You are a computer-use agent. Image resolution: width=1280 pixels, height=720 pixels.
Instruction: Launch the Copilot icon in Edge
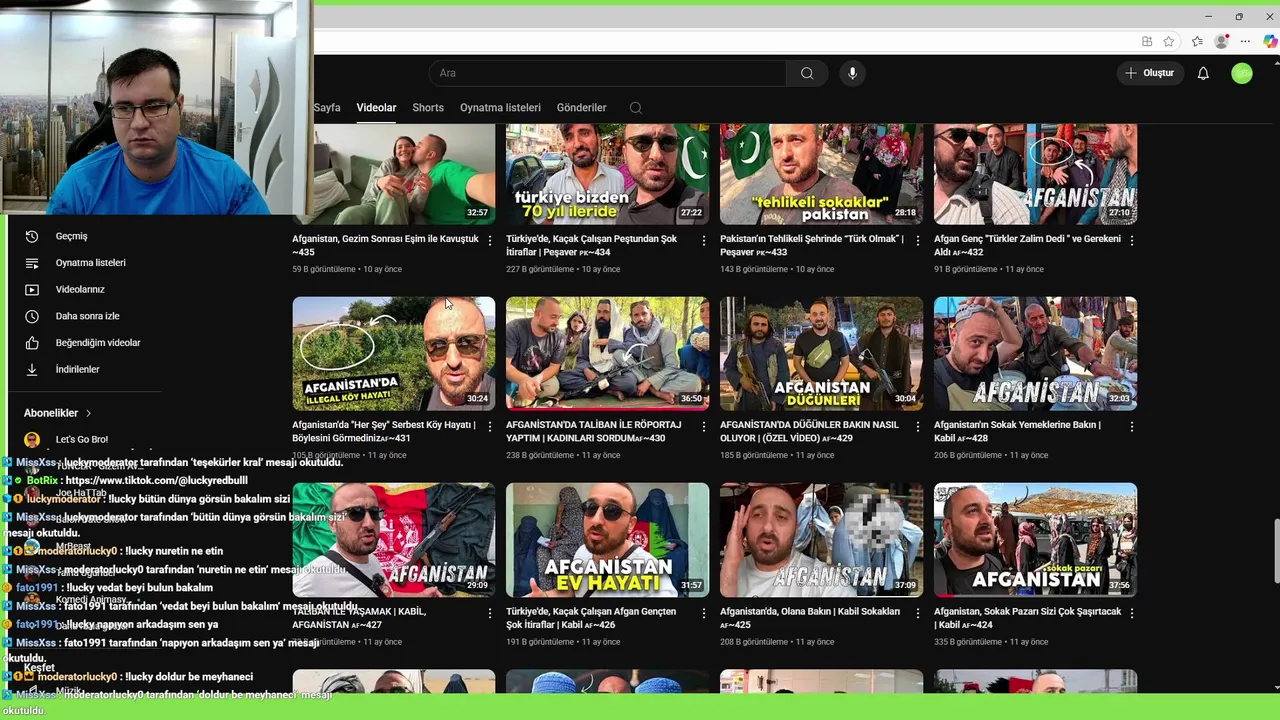point(1270,41)
